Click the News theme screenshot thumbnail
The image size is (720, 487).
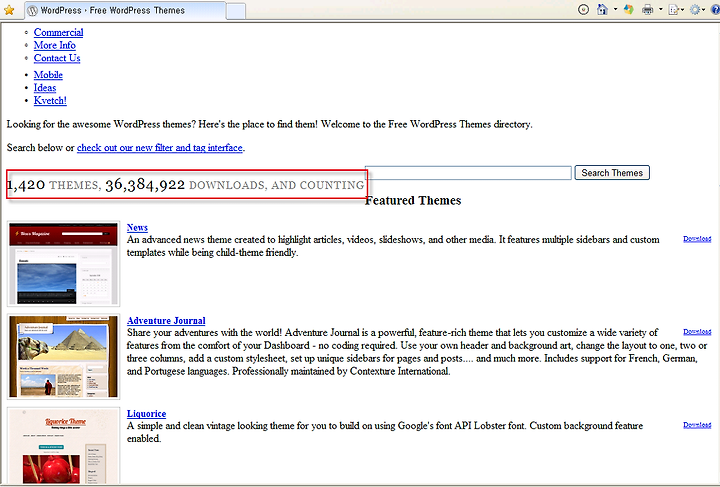coord(63,263)
